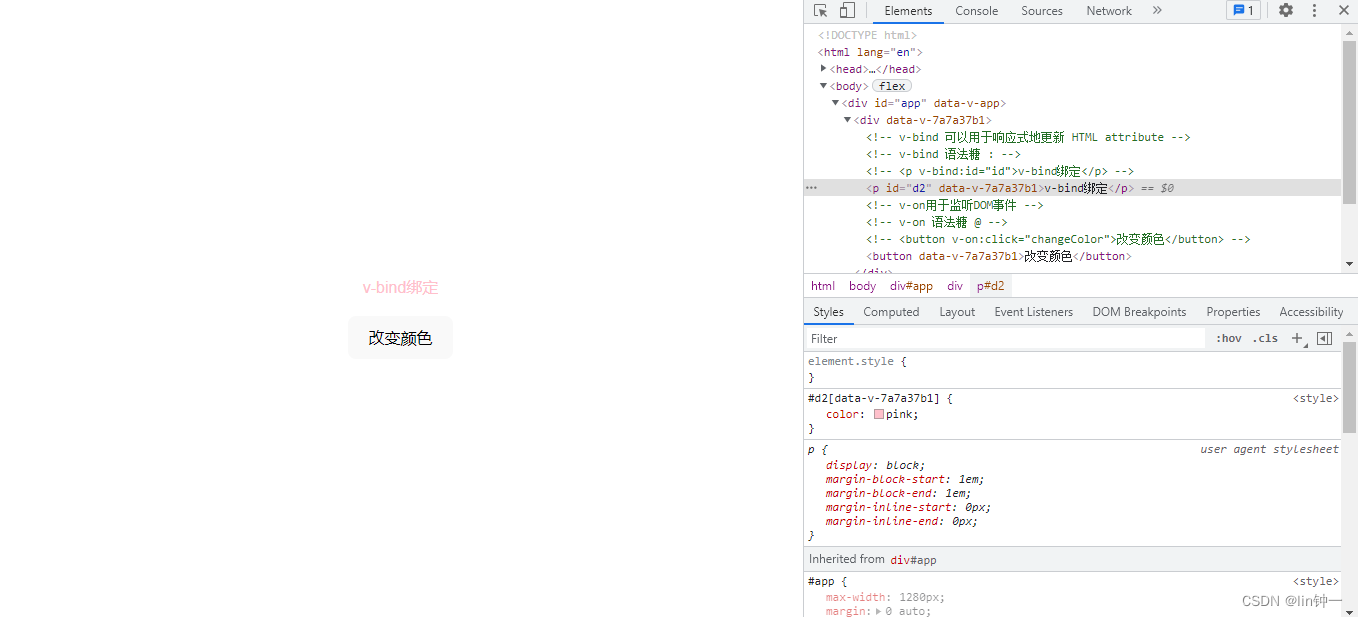The height and width of the screenshot is (617, 1358).
Task: Switch to the Console tab
Action: [976, 11]
